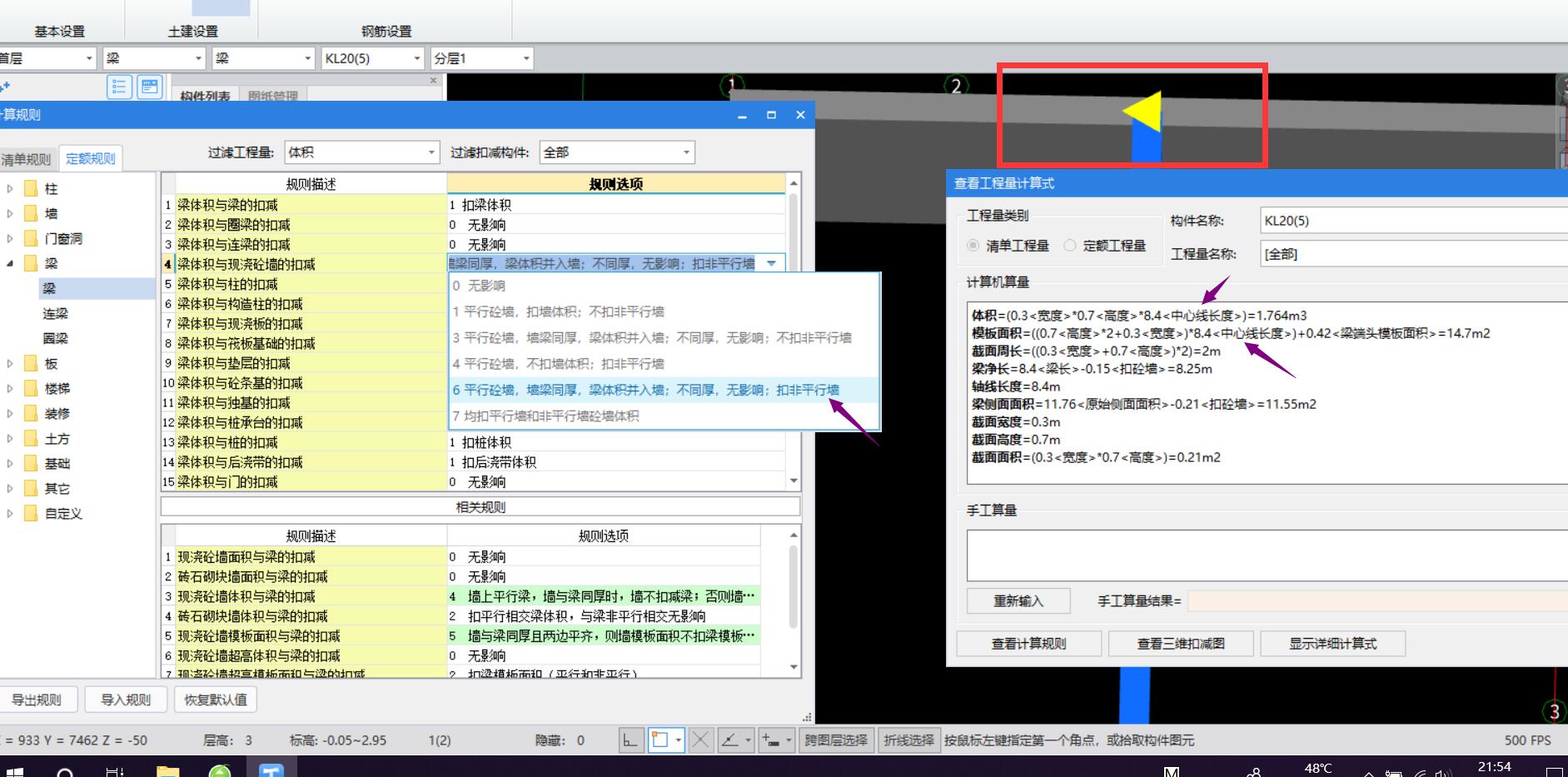Open the second 梁 subtype dropdown

pos(307,58)
